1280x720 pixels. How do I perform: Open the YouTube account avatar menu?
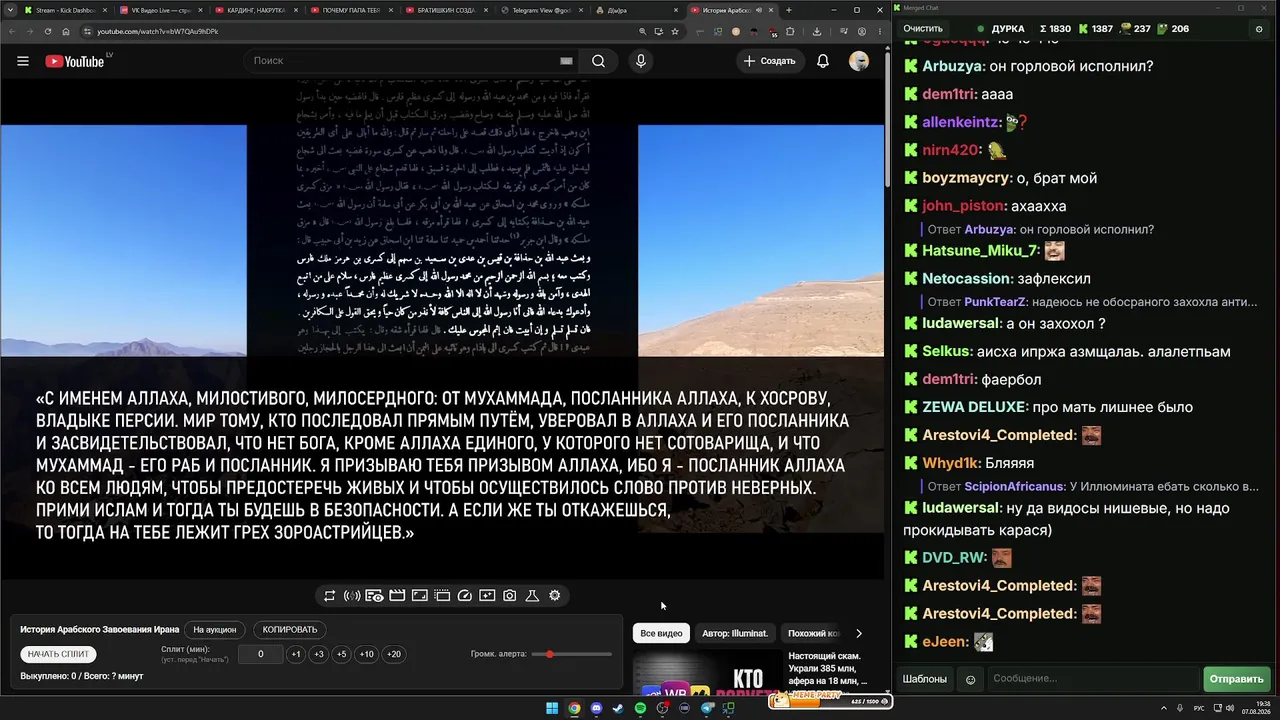[x=859, y=61]
